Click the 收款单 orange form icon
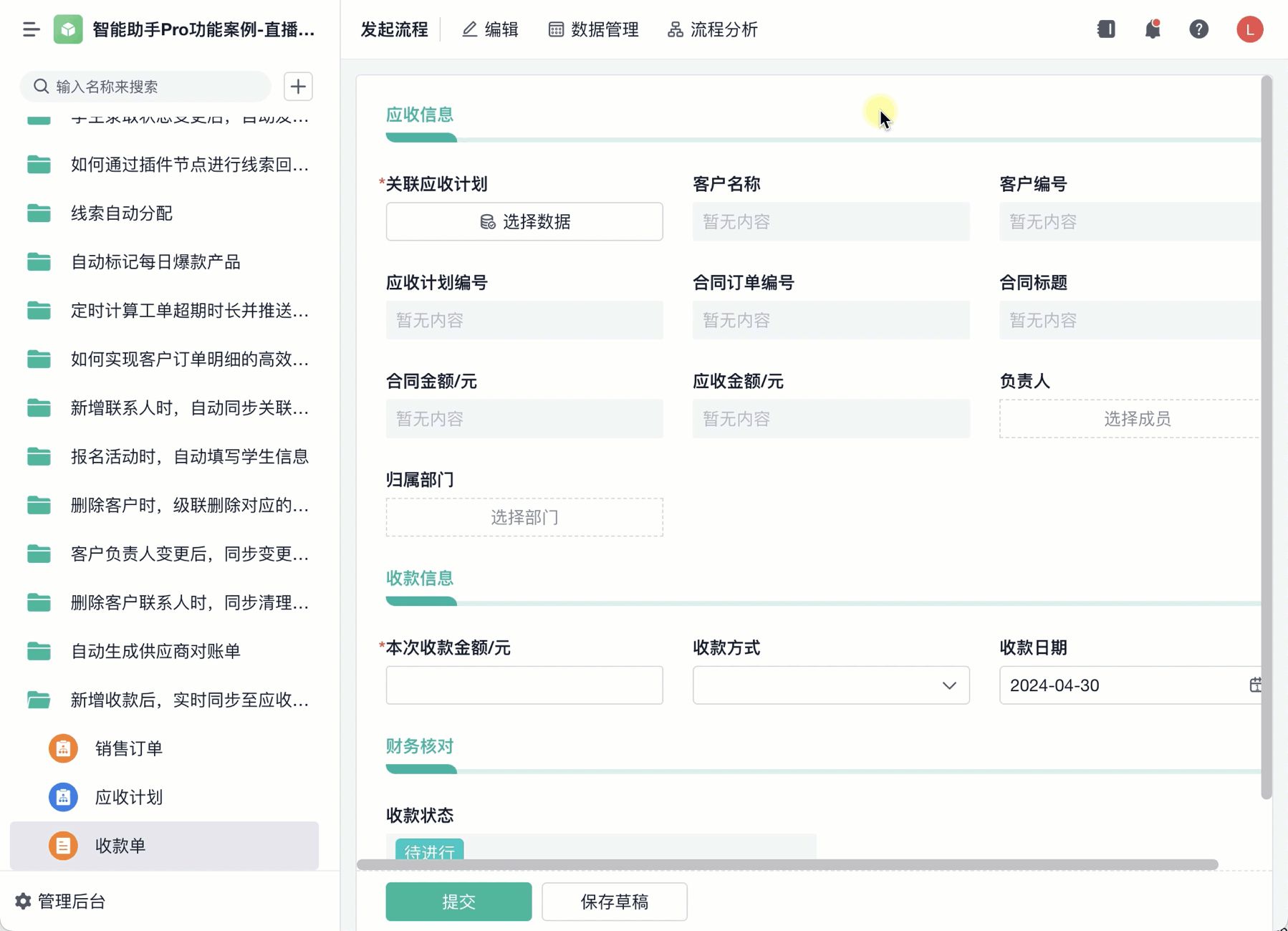1288x931 pixels. (63, 846)
